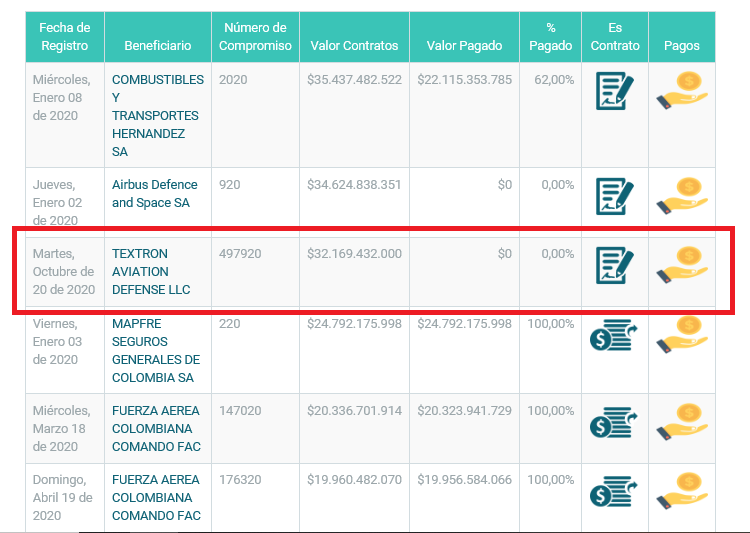750x533 pixels.
Task: Open TEXTRON AVIATION DEFENSE LLC link
Action: tap(151, 271)
